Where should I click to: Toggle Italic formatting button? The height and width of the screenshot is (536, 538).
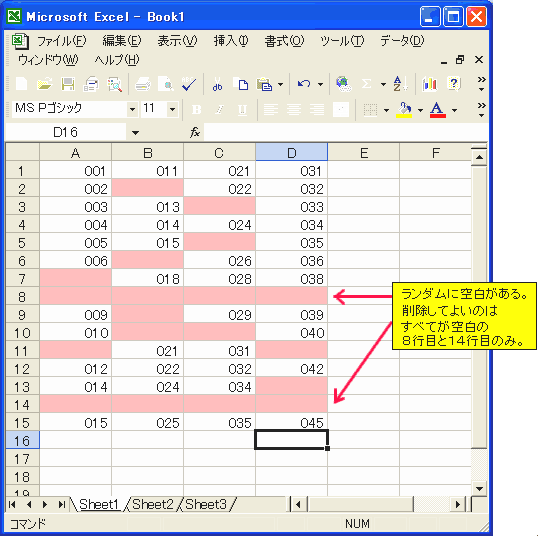click(x=219, y=110)
